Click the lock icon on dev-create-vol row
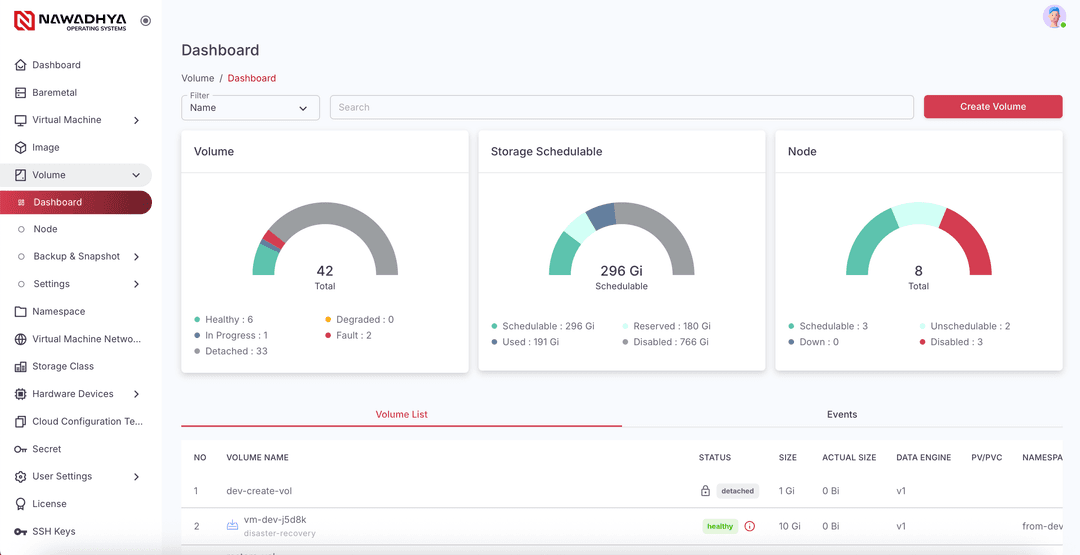 (x=705, y=491)
